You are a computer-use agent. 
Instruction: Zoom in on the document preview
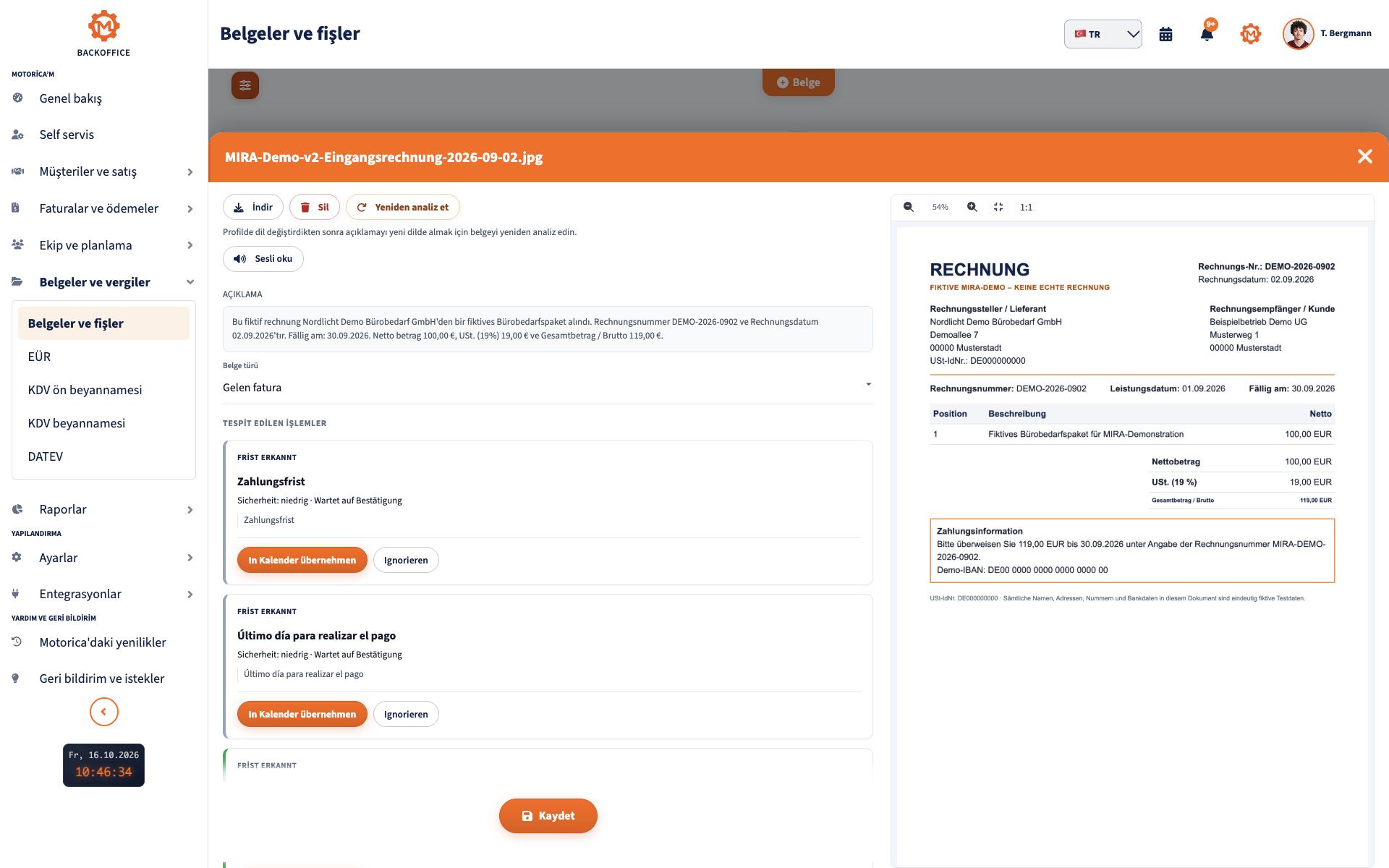coord(972,207)
